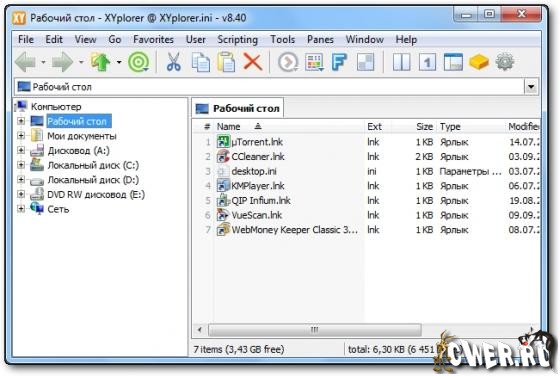Select Мои документы in the tree
This screenshot has height=376, width=560.
coord(82,136)
